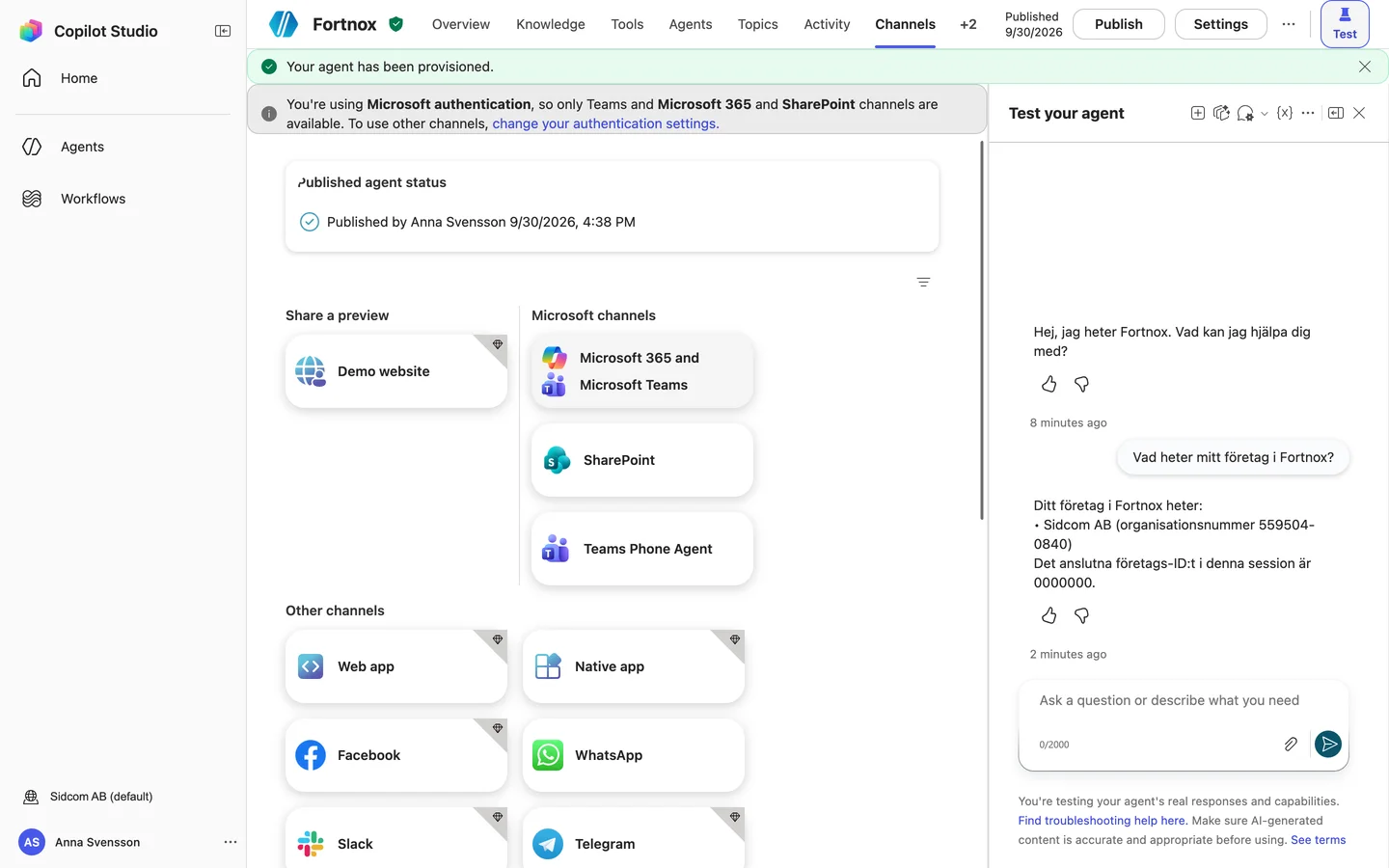The width and height of the screenshot is (1389, 868).
Task: Show the +2 hidden tabs
Action: 968,24
